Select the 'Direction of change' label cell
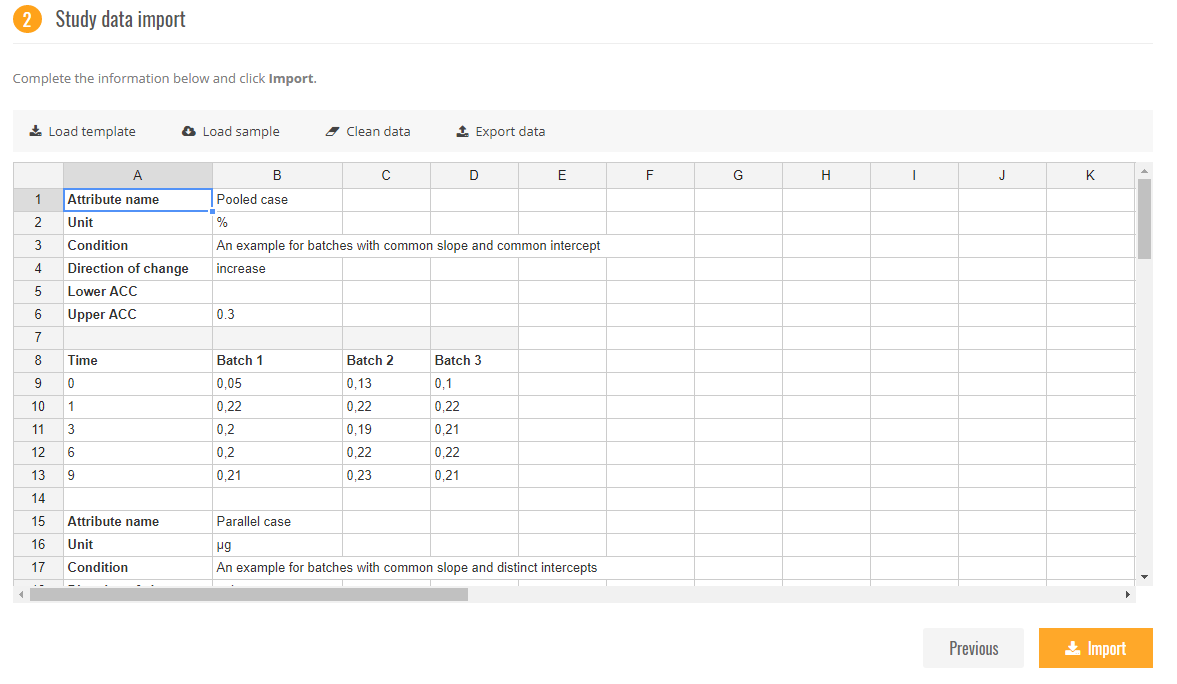Screen dimensions: 1177x684 tap(137, 269)
